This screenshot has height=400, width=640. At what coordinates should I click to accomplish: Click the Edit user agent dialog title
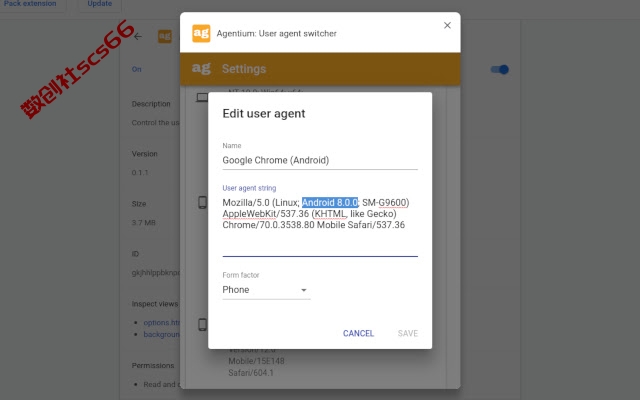point(264,113)
